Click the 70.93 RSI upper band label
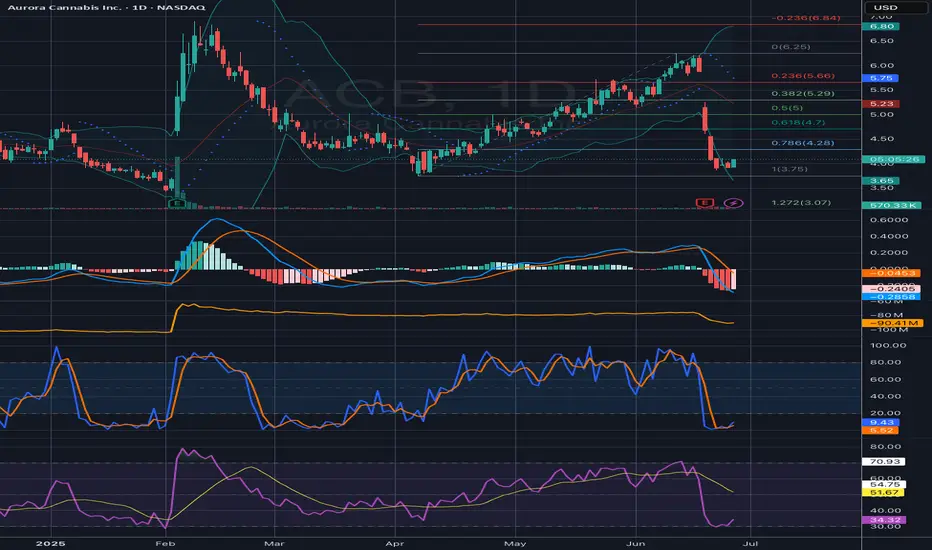The height and width of the screenshot is (550, 932). [x=884, y=462]
